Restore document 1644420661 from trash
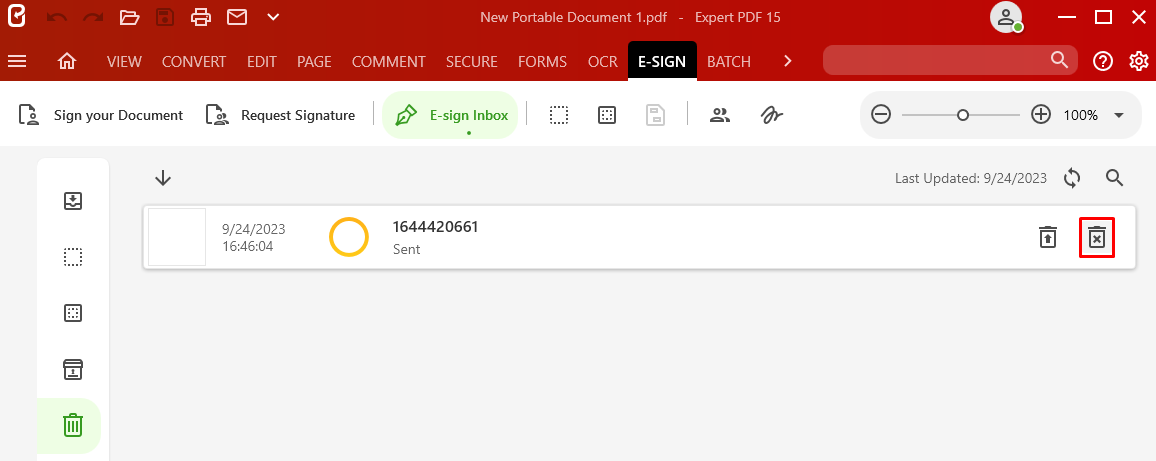The image size is (1156, 461). (1048, 238)
